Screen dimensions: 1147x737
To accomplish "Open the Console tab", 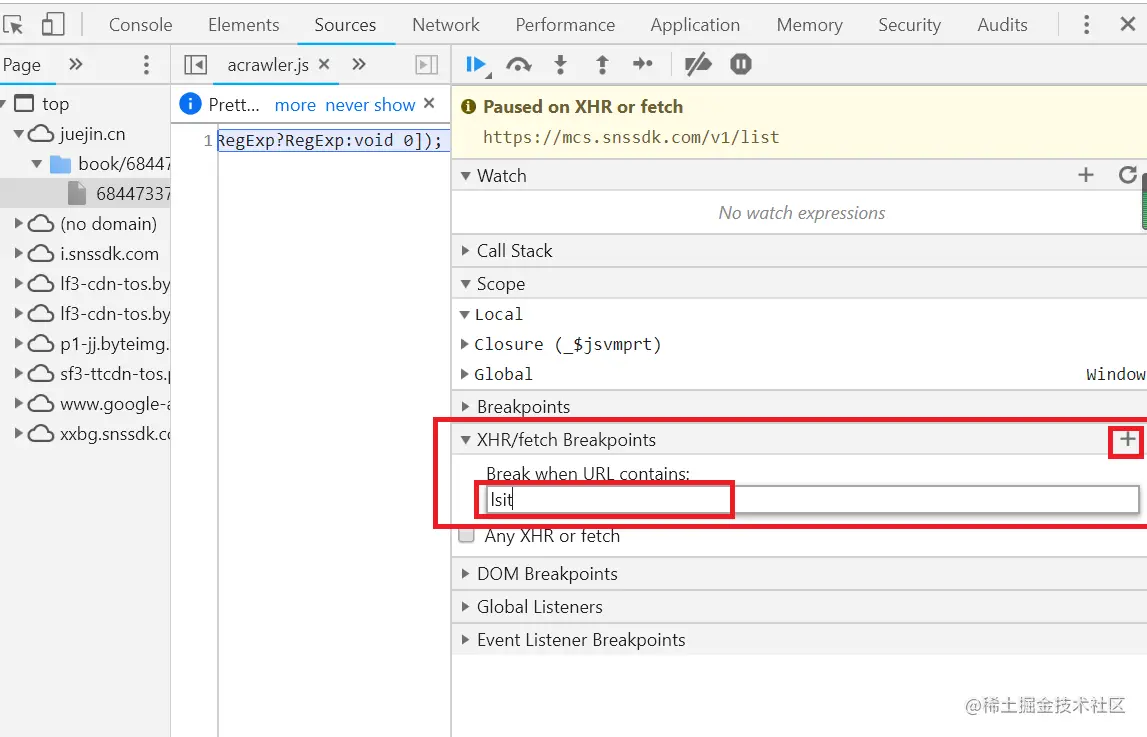I will pyautogui.click(x=140, y=25).
